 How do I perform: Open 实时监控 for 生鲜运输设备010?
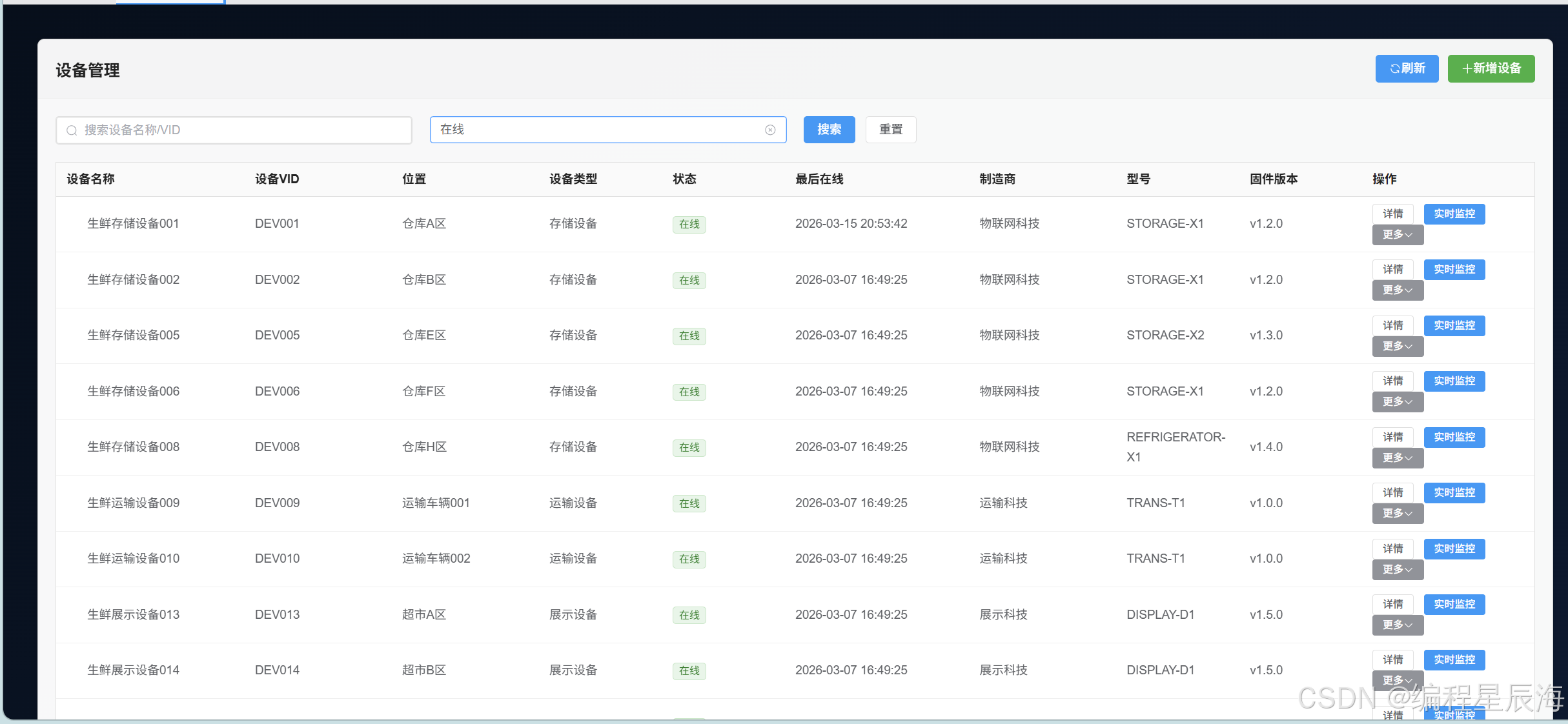(1454, 548)
